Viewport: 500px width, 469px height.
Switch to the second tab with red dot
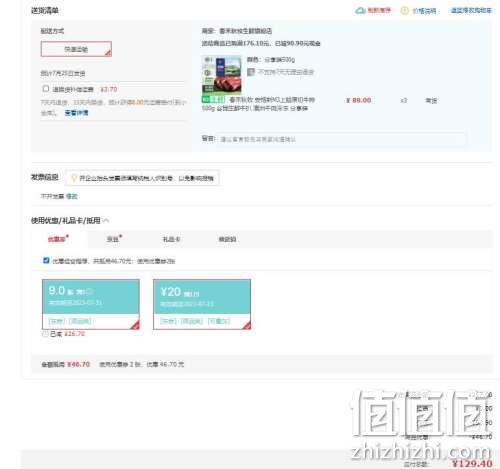click(x=114, y=239)
